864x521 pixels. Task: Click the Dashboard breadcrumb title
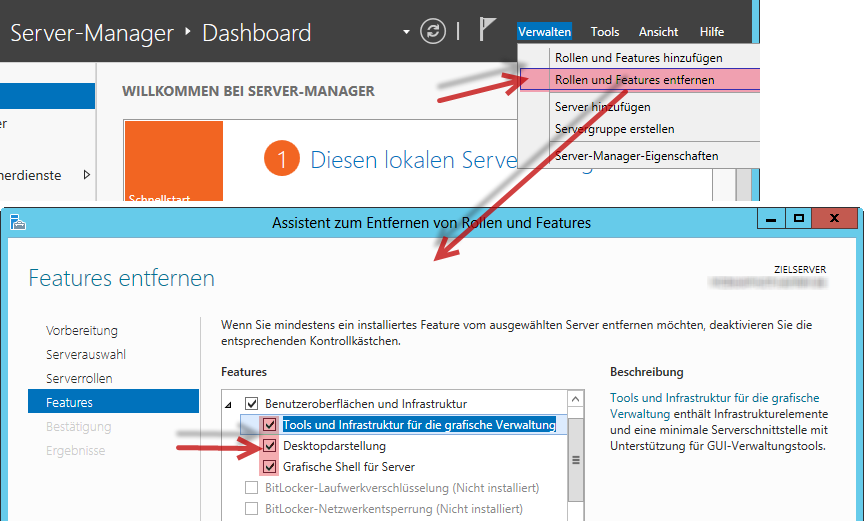(x=256, y=33)
